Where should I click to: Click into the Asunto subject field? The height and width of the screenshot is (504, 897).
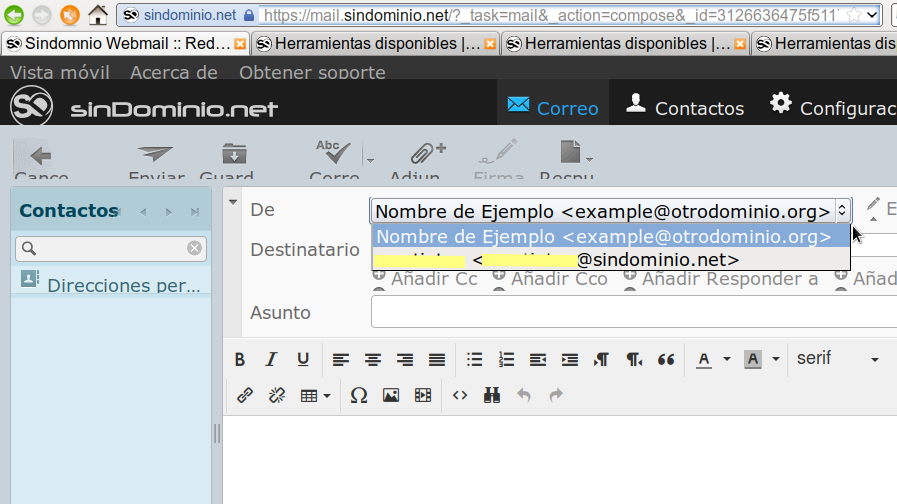630,313
